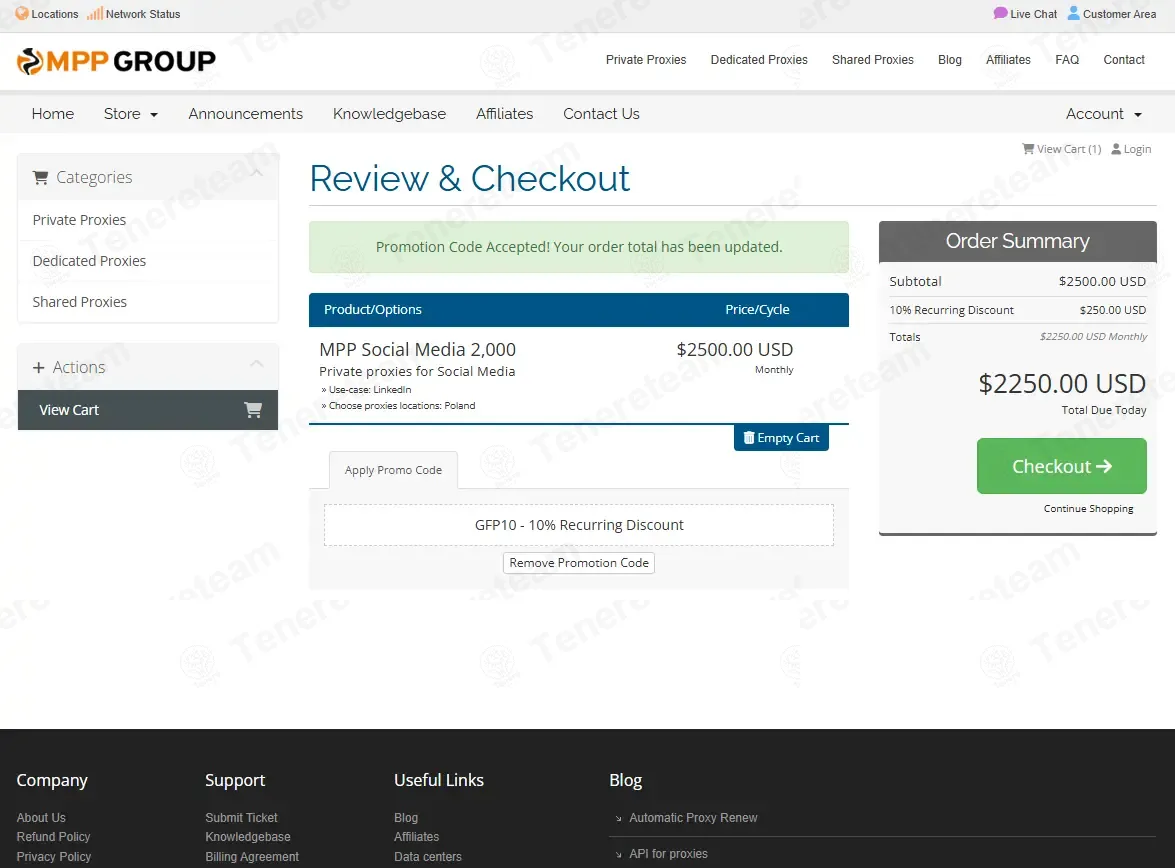Open the Account dropdown menu
This screenshot has width=1175, height=868.
click(x=1104, y=114)
